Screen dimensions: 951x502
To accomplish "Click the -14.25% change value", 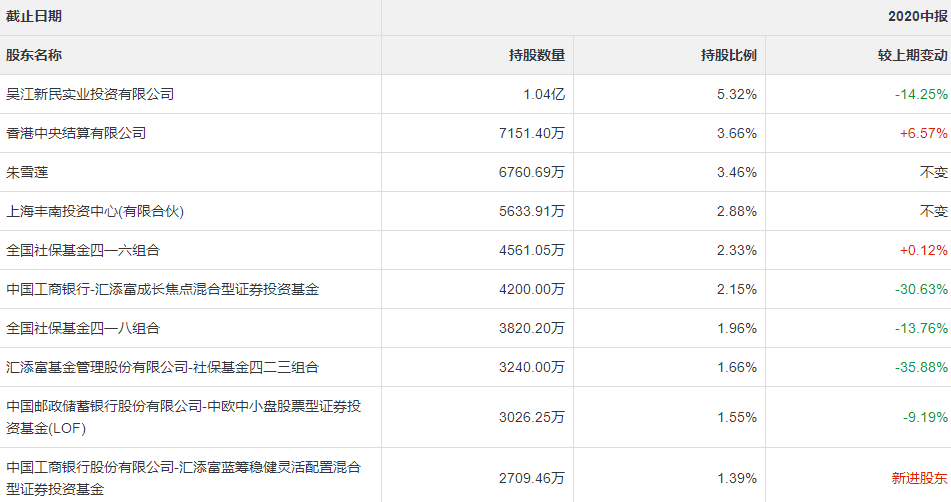I will click(x=921, y=94).
